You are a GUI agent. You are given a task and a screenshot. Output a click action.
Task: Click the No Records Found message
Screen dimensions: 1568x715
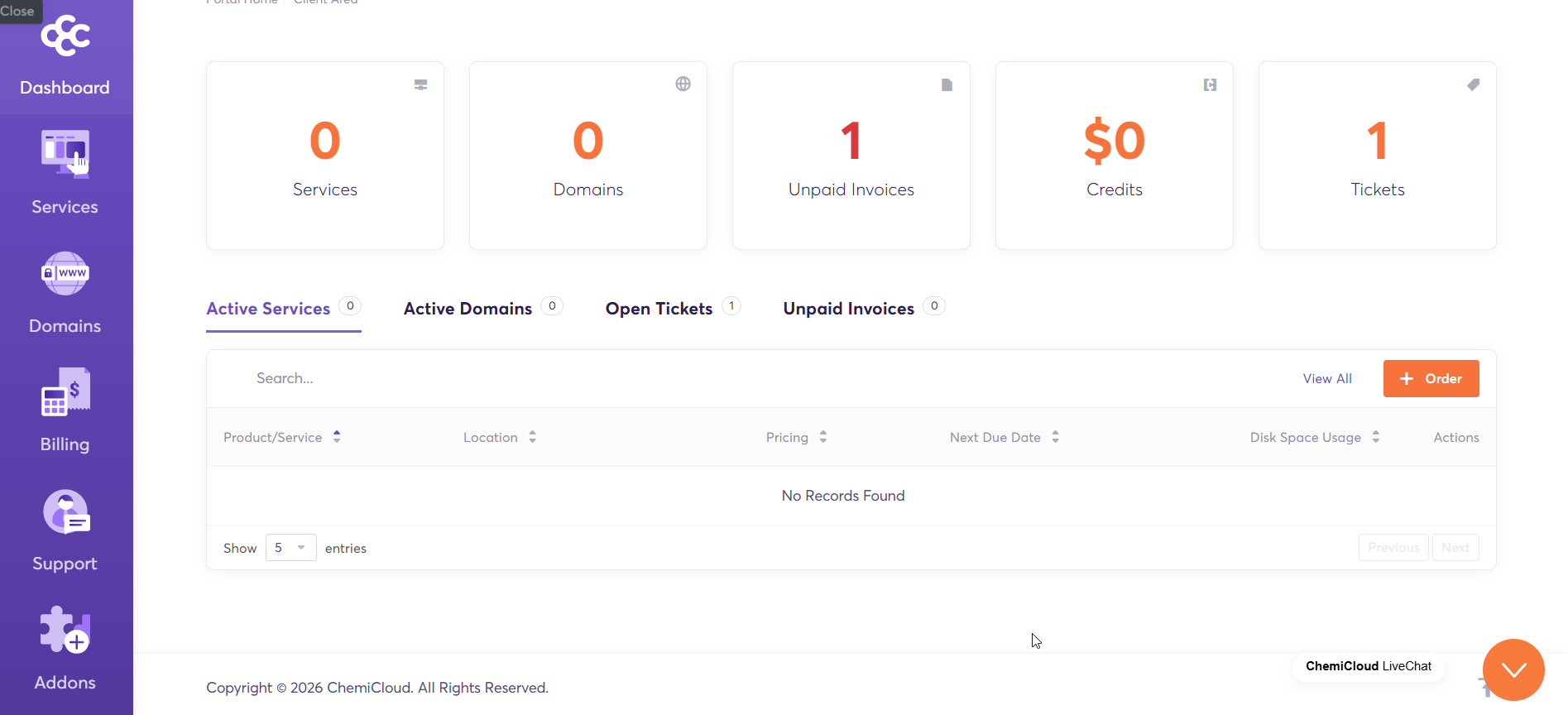point(843,496)
